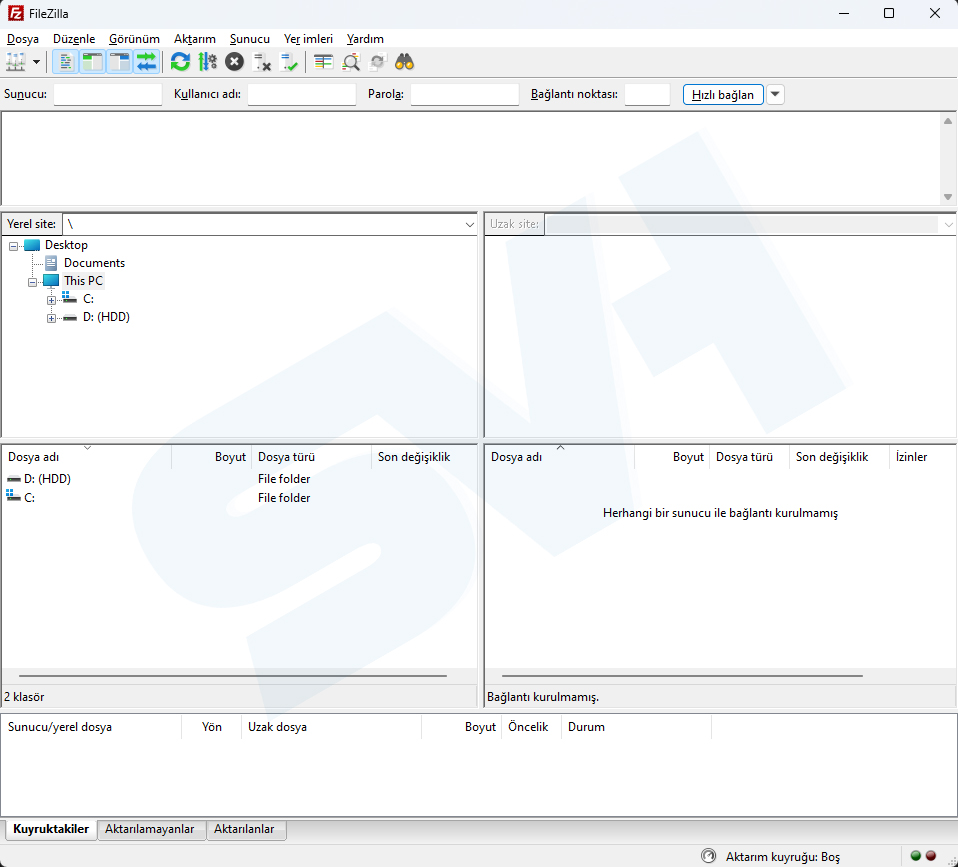Toggle the message log panel icon

pos(66,62)
